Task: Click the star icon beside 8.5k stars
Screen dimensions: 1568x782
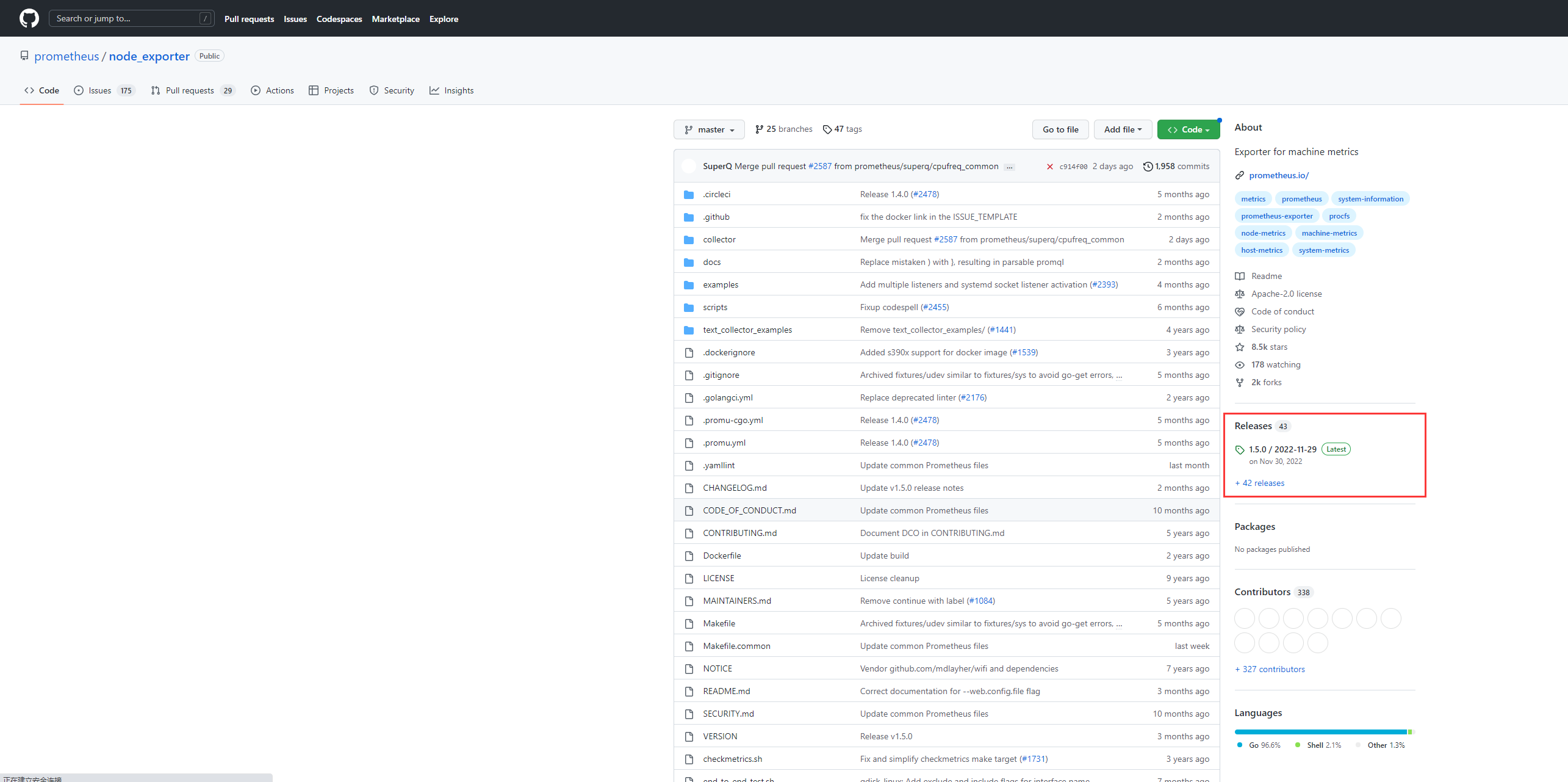Action: (x=1239, y=347)
